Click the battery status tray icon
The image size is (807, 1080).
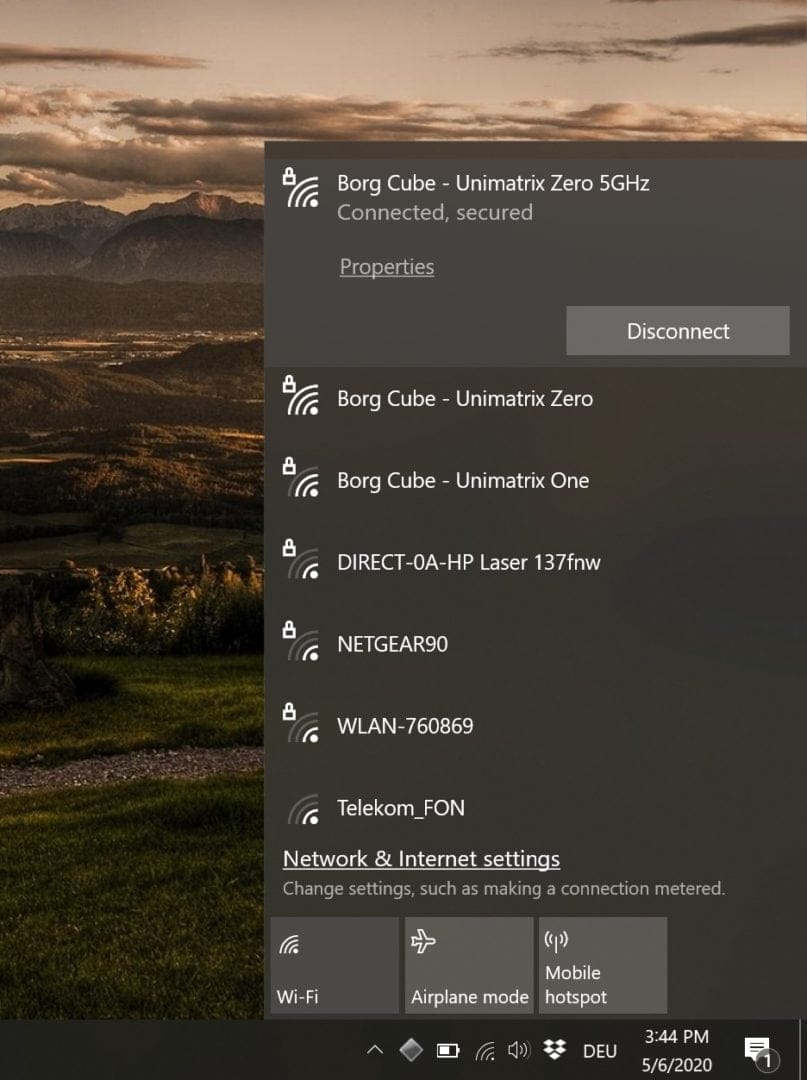tap(447, 1050)
